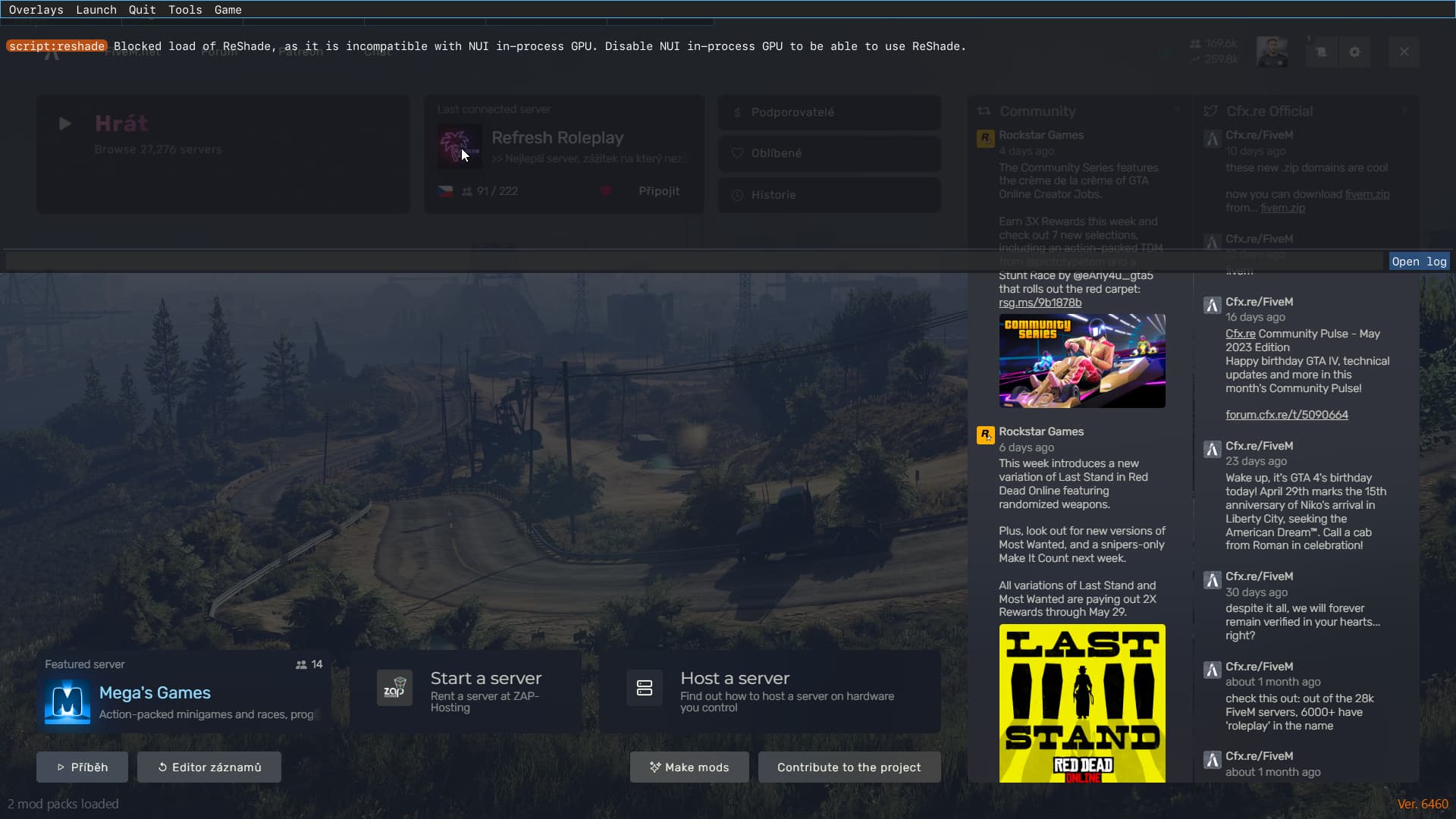This screenshot has height=819, width=1456.
Task: Open the settings gear icon
Action: [x=1354, y=52]
